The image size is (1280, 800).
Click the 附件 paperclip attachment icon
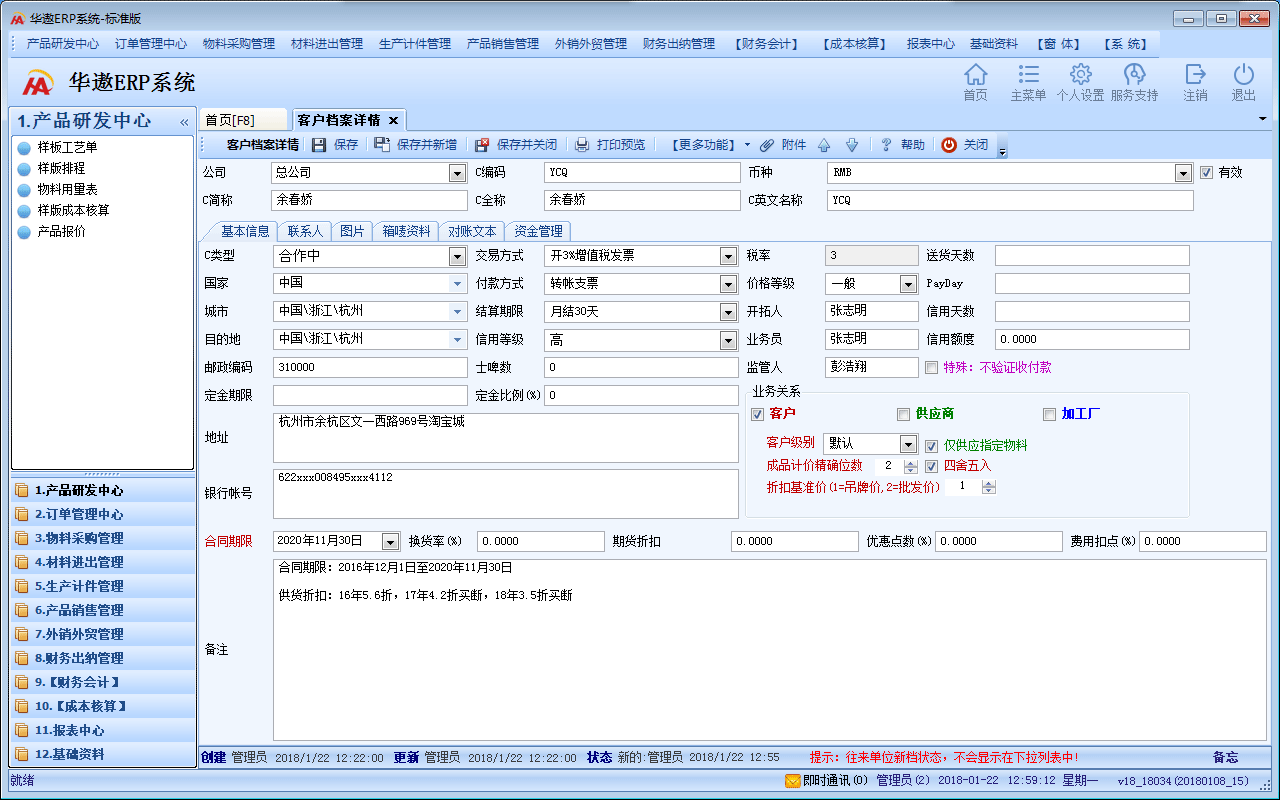point(767,145)
